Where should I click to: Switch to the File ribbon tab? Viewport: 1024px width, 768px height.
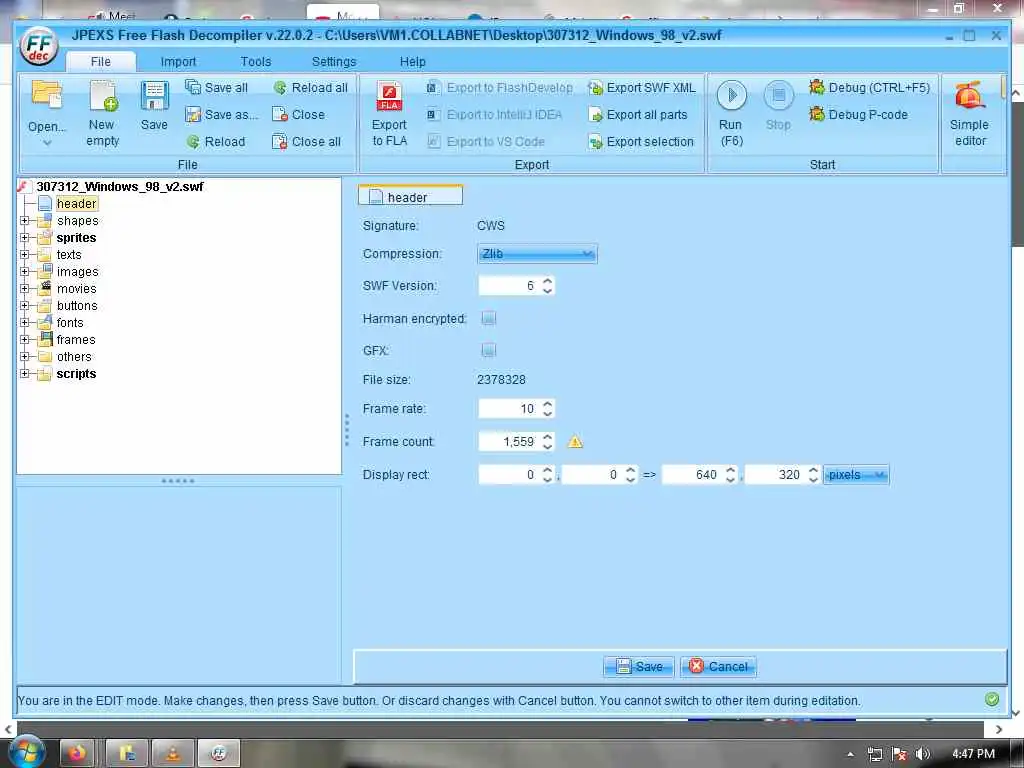tap(101, 61)
